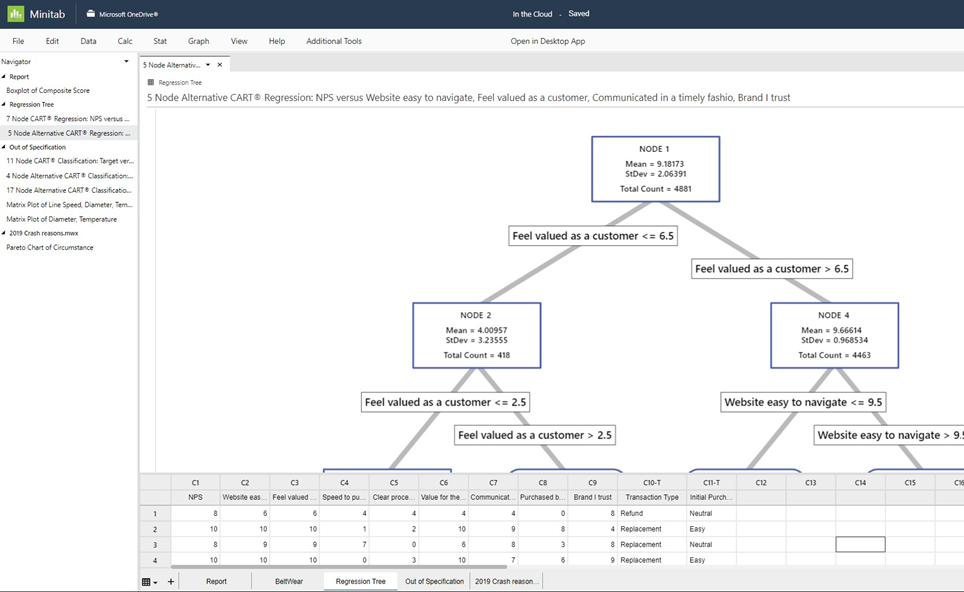Click the Saved status text
Screen dimensions: 964x592
(579, 14)
